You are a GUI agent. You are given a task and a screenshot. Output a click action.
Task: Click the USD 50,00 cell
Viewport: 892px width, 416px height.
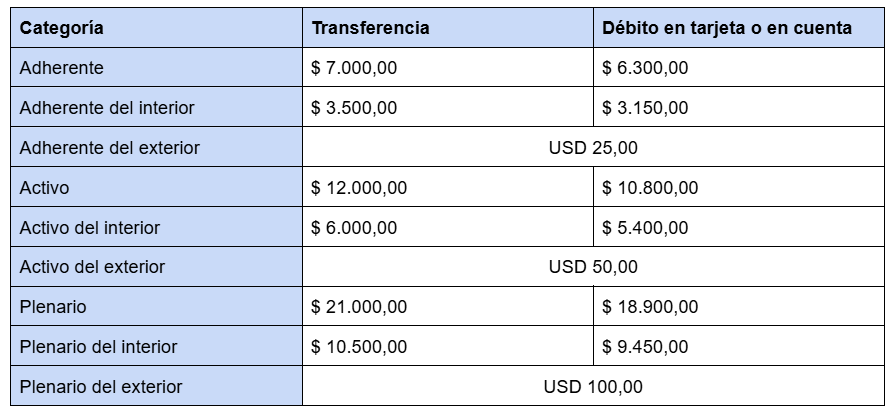click(x=593, y=267)
